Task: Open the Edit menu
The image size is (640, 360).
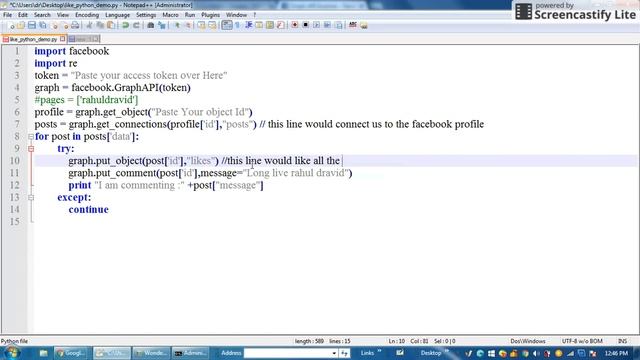Action: pyautogui.click(x=23, y=15)
